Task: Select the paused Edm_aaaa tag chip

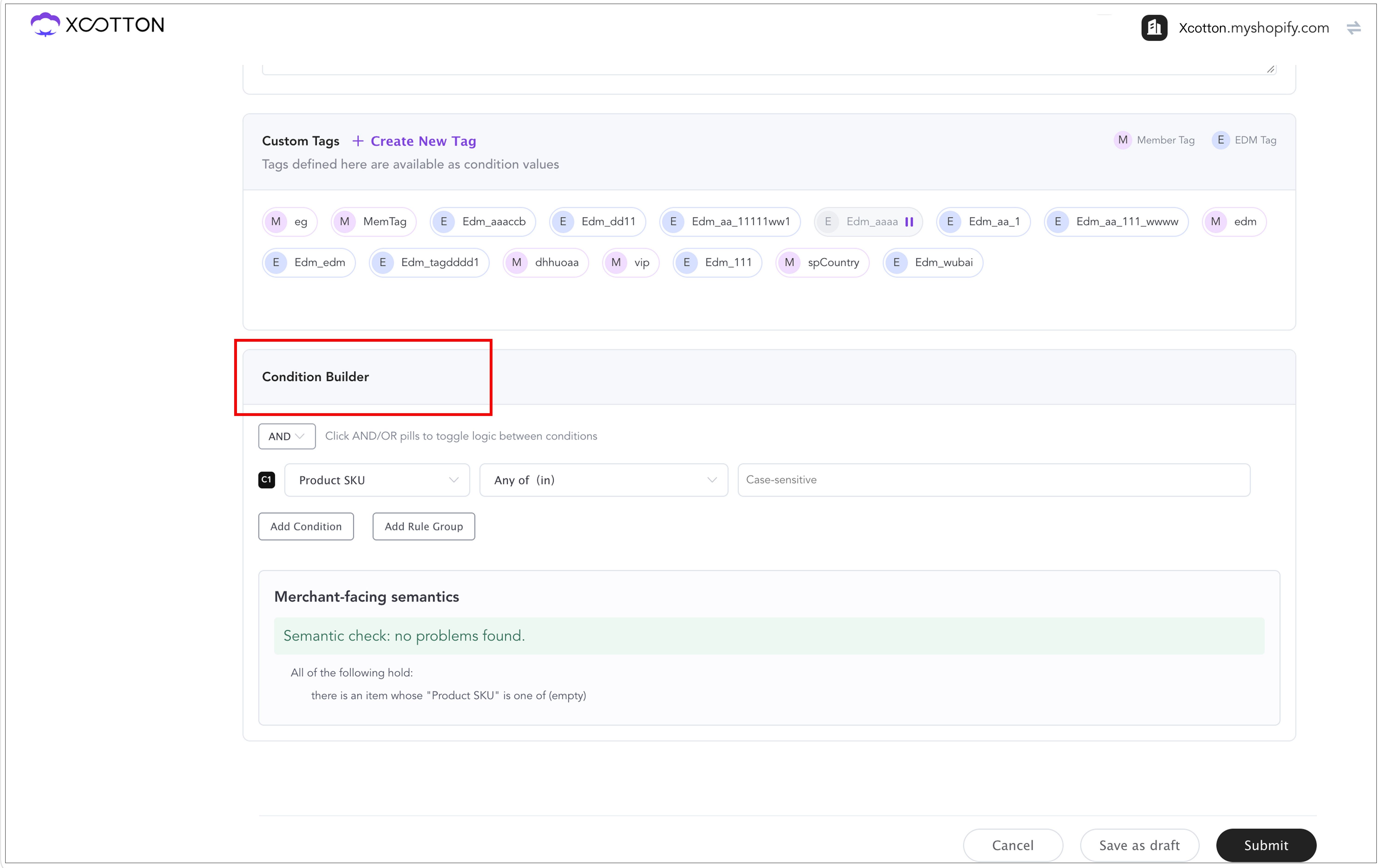Action: tap(868, 222)
